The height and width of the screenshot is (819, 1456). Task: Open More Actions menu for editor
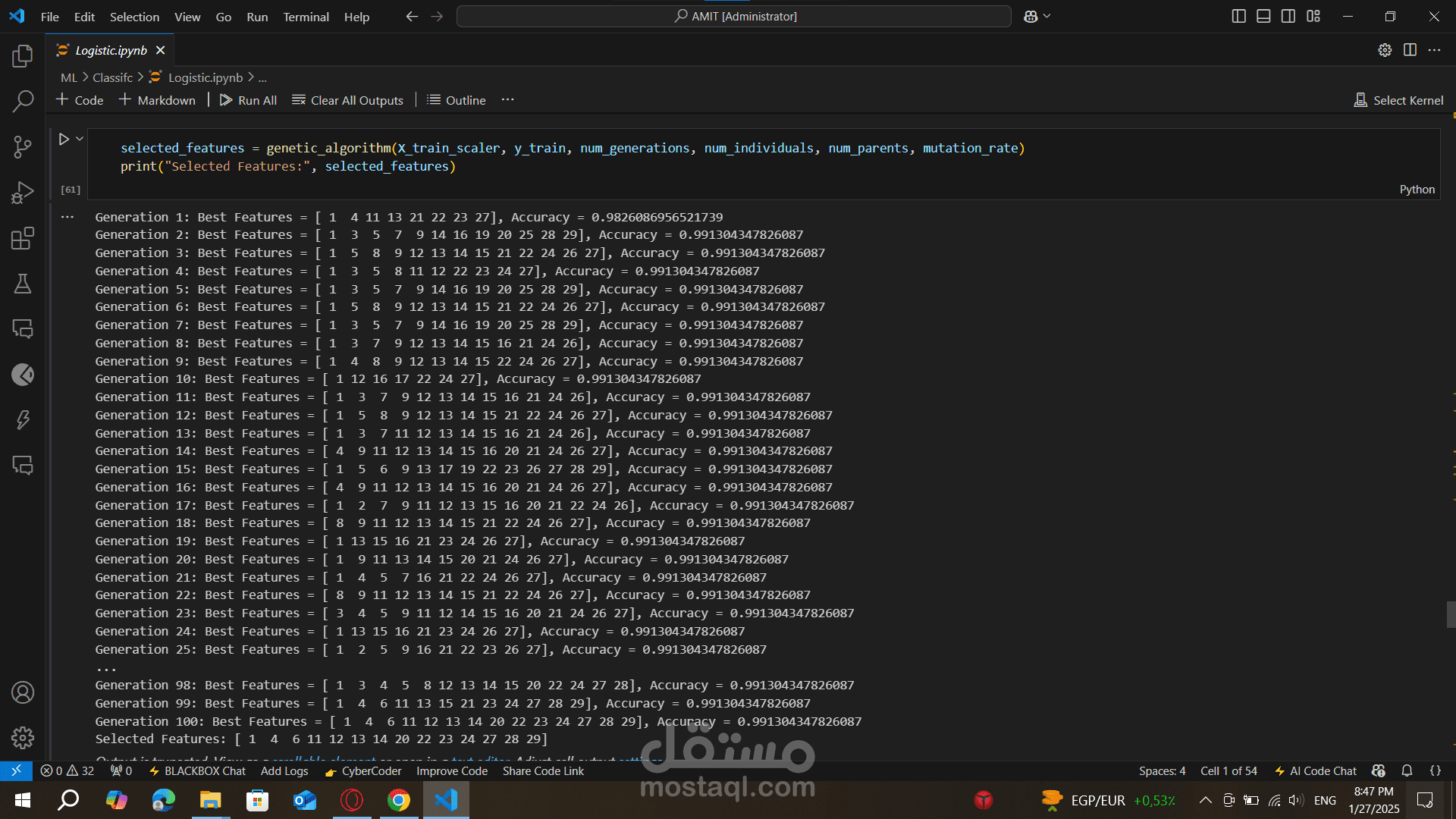(x=1434, y=50)
